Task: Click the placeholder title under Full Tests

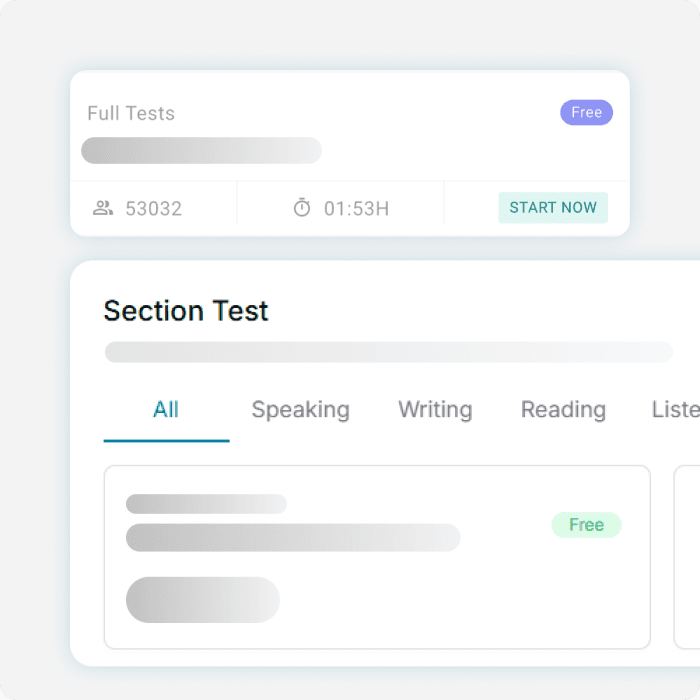Action: (201, 151)
